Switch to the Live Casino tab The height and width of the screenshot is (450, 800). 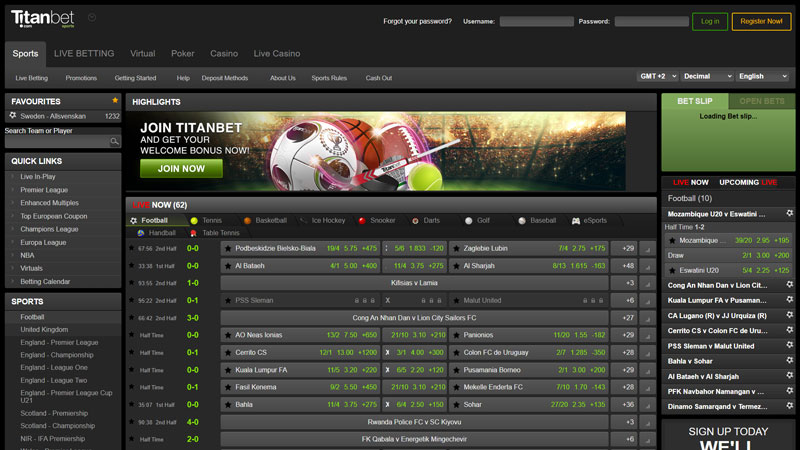pyautogui.click(x=277, y=53)
